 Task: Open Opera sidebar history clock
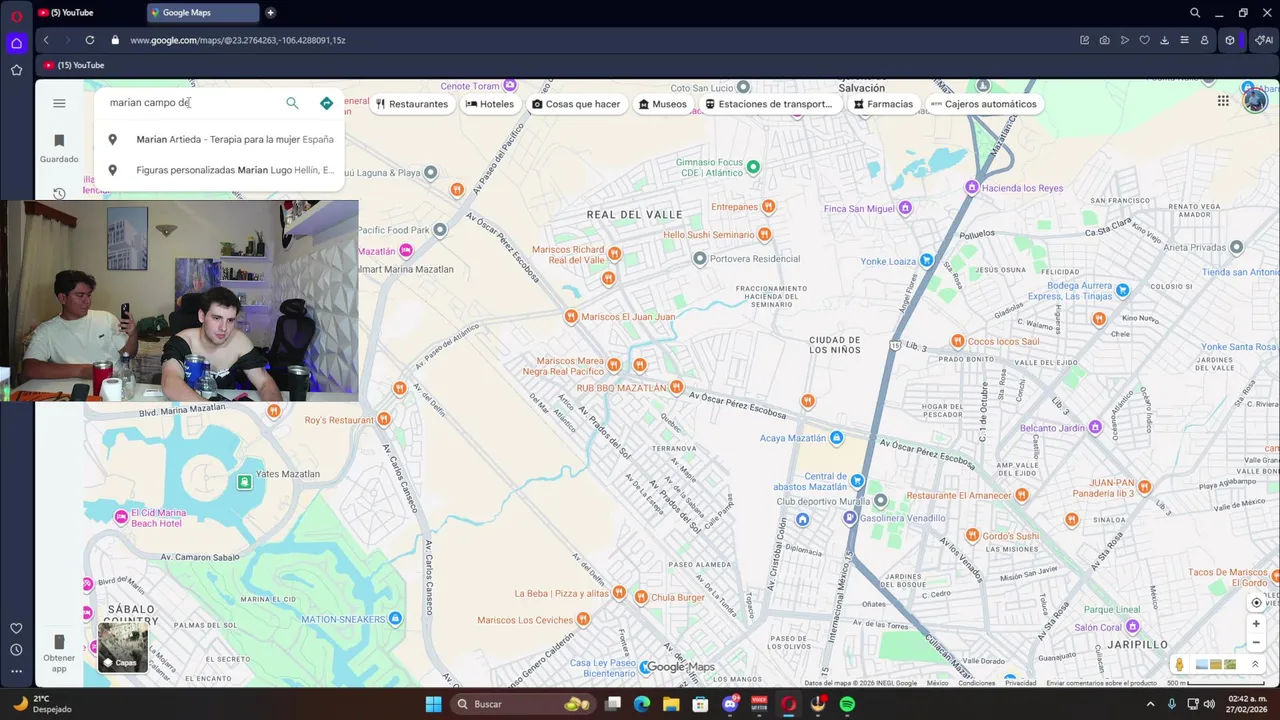(x=16, y=650)
